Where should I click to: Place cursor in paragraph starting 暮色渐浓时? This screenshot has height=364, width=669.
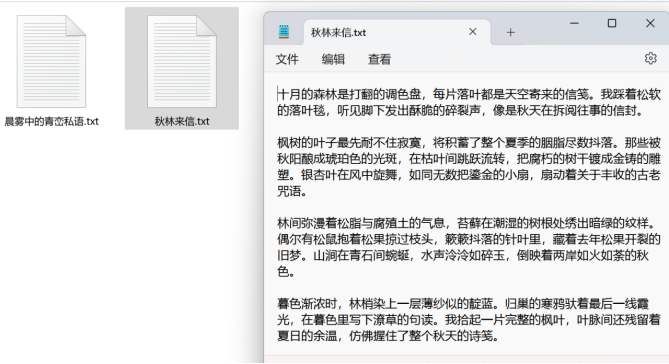pos(468,320)
